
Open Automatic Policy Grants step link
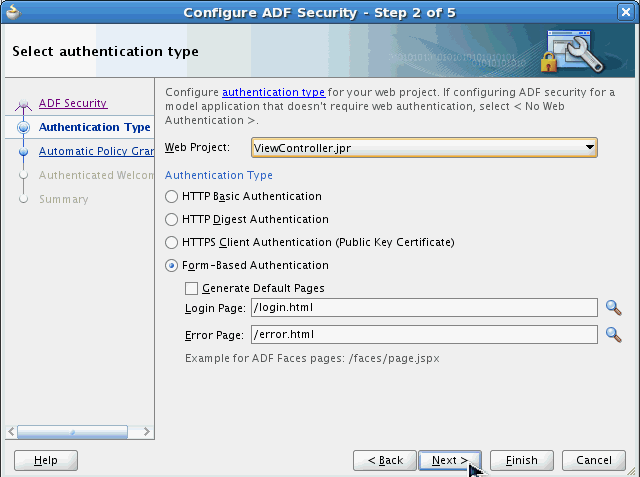coord(96,151)
